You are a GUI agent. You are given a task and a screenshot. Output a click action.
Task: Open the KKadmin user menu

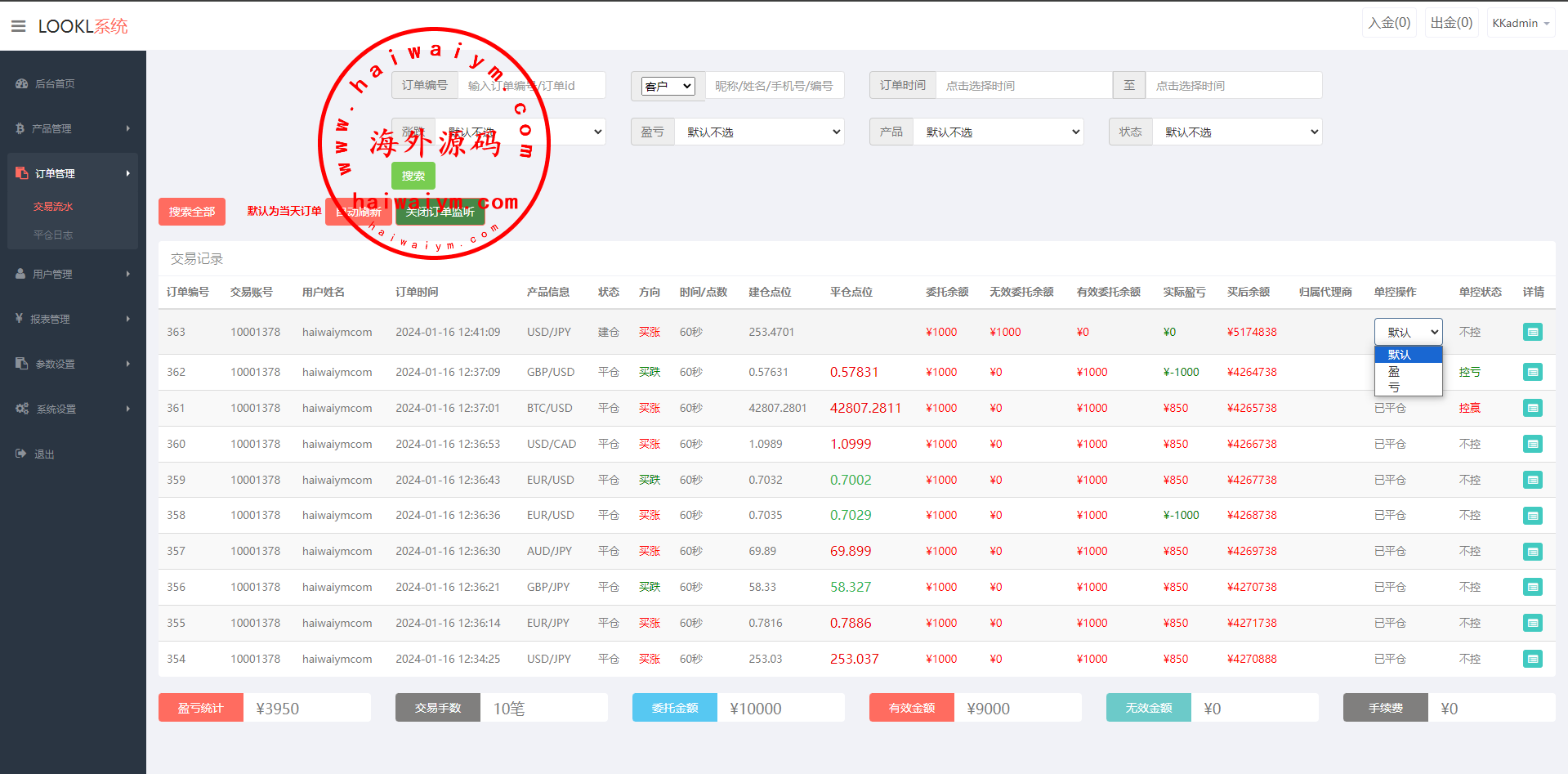1520,23
